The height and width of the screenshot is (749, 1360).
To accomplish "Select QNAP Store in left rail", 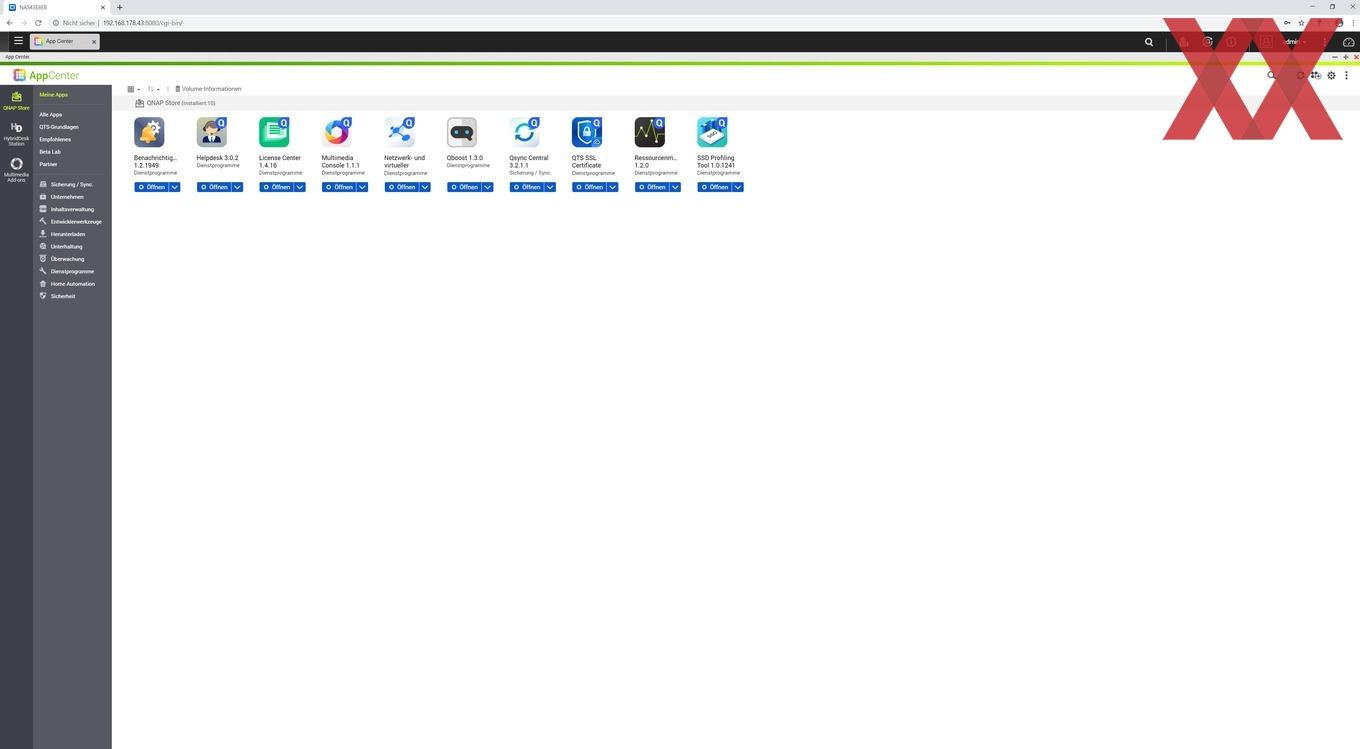I will click(16, 100).
